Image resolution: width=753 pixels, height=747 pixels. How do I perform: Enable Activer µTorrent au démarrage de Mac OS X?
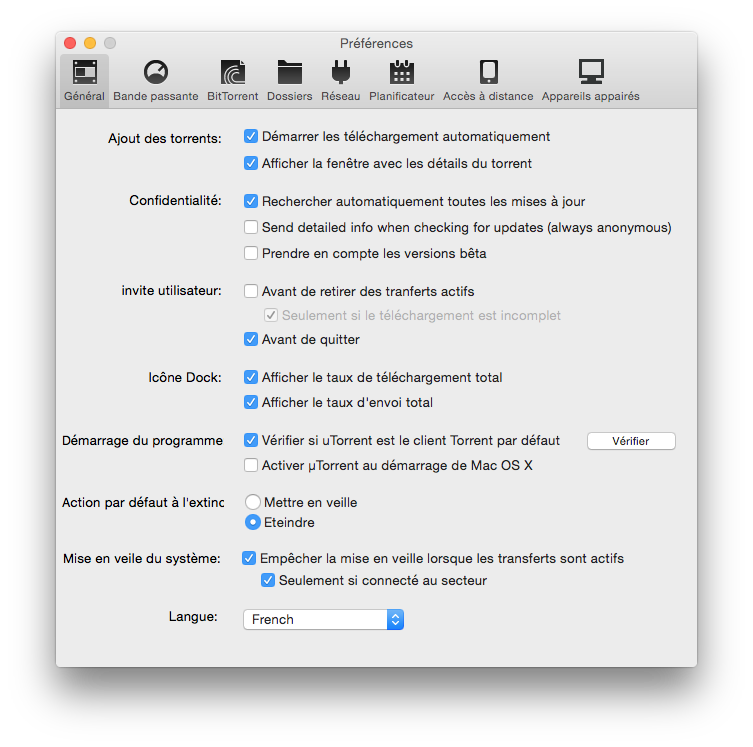tap(251, 465)
